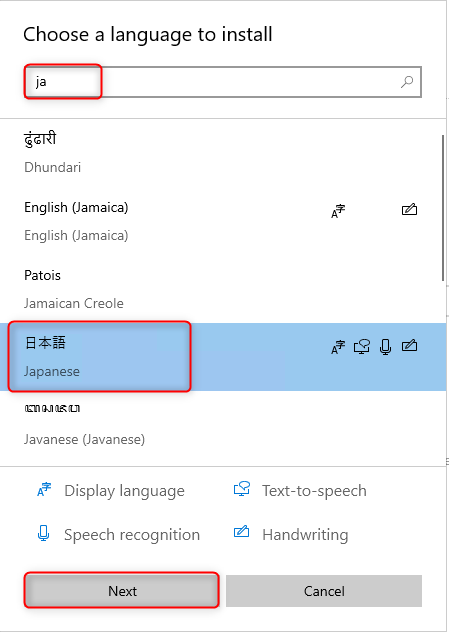Click the "Speech recognition" legend label

(132, 535)
